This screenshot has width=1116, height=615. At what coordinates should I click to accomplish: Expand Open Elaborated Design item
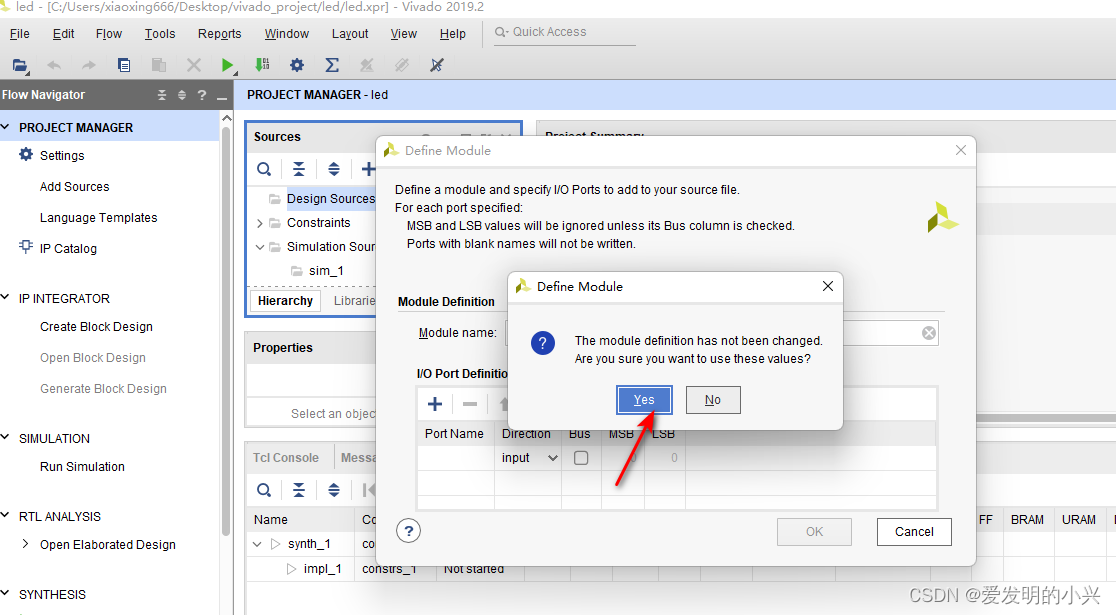(26, 544)
